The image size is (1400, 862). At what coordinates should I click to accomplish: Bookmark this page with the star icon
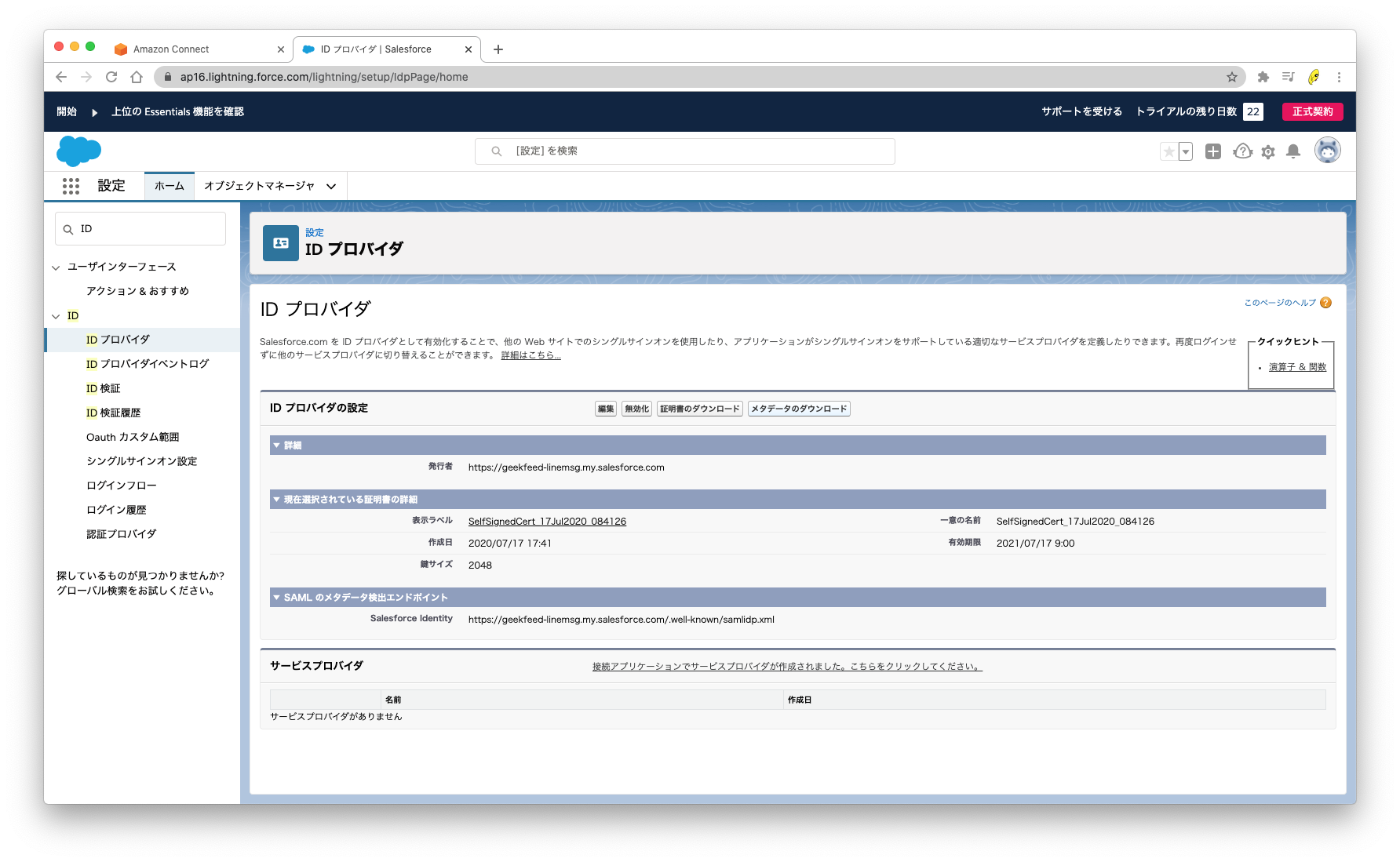1232,77
